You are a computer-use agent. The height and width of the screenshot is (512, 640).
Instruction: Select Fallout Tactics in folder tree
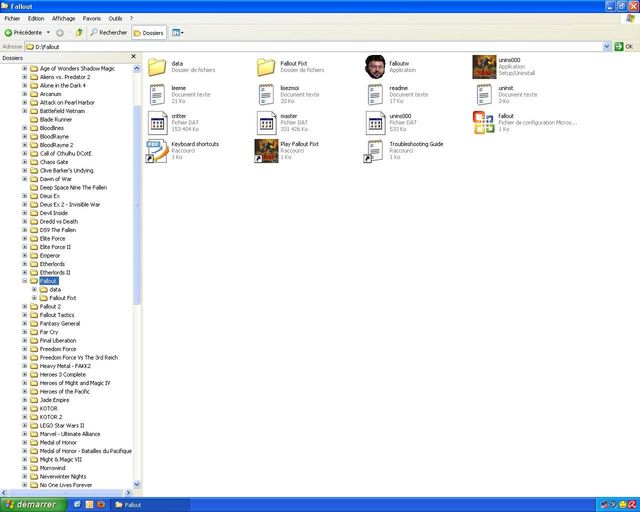coord(57,315)
